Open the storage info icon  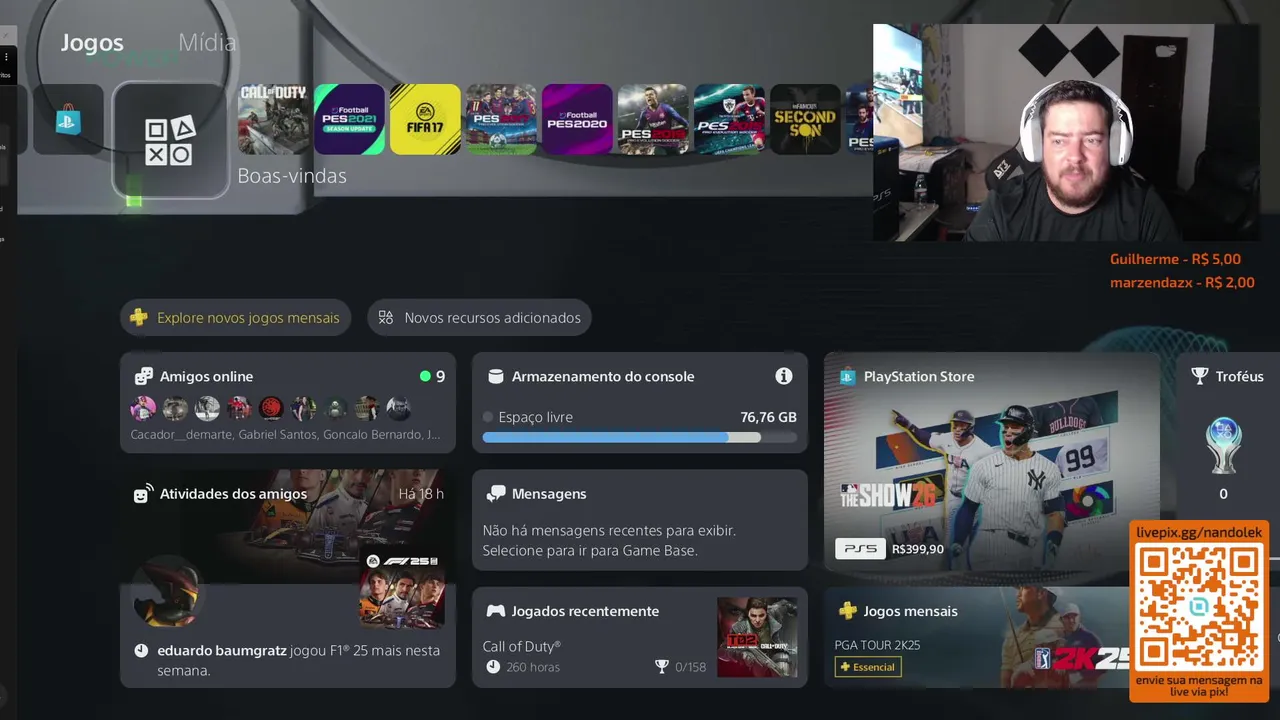[784, 376]
